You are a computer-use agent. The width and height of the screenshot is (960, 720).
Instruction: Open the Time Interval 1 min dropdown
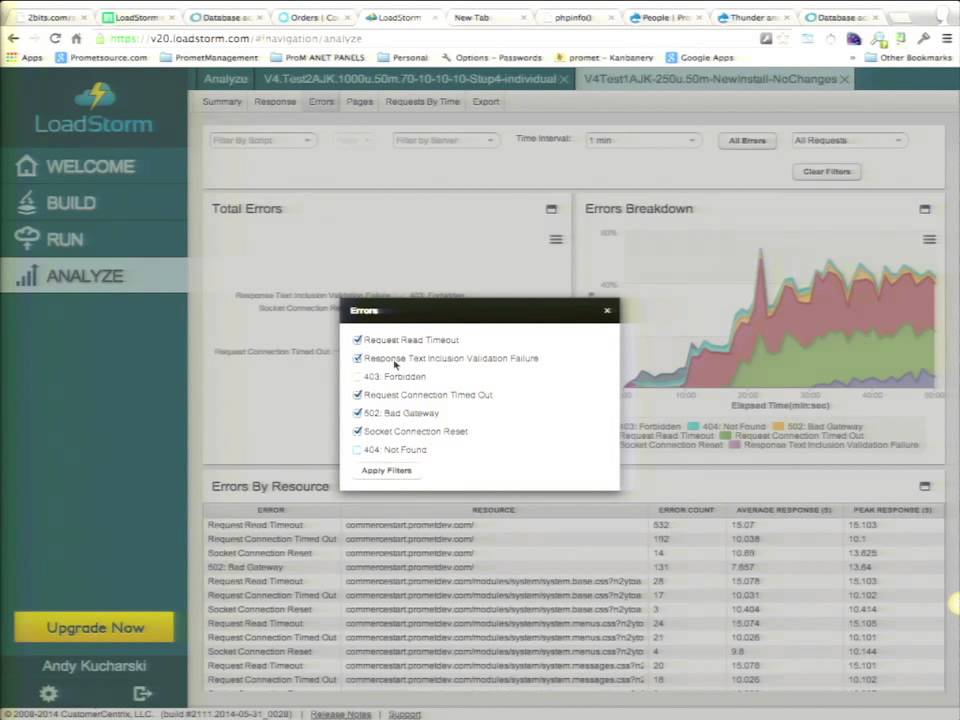click(x=642, y=140)
